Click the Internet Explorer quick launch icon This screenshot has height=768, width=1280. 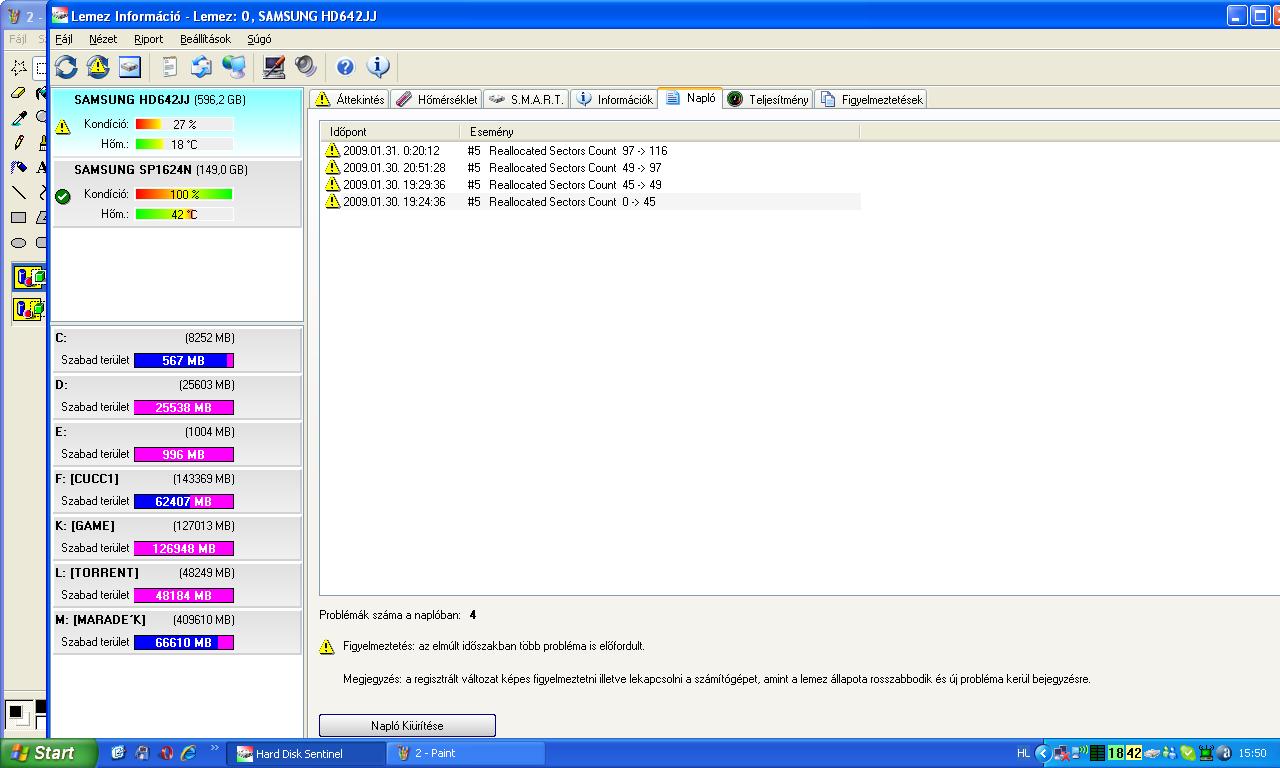click(190, 753)
